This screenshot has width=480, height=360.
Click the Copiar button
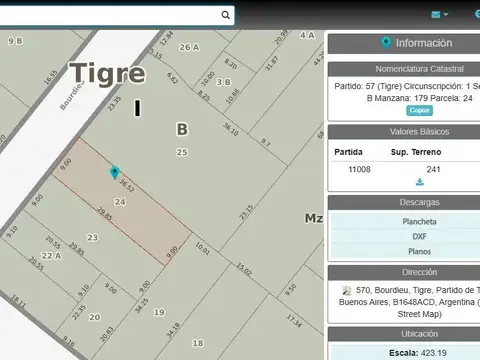(x=419, y=110)
